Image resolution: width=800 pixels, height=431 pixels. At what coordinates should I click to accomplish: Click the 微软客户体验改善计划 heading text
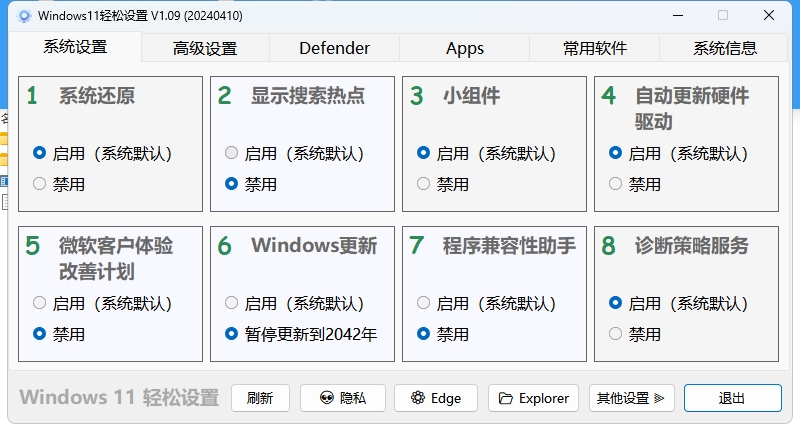coord(116,259)
